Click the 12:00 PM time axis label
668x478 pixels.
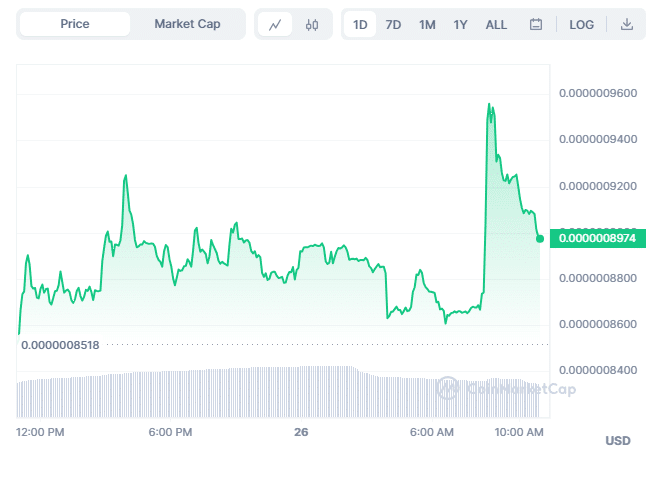[40, 432]
